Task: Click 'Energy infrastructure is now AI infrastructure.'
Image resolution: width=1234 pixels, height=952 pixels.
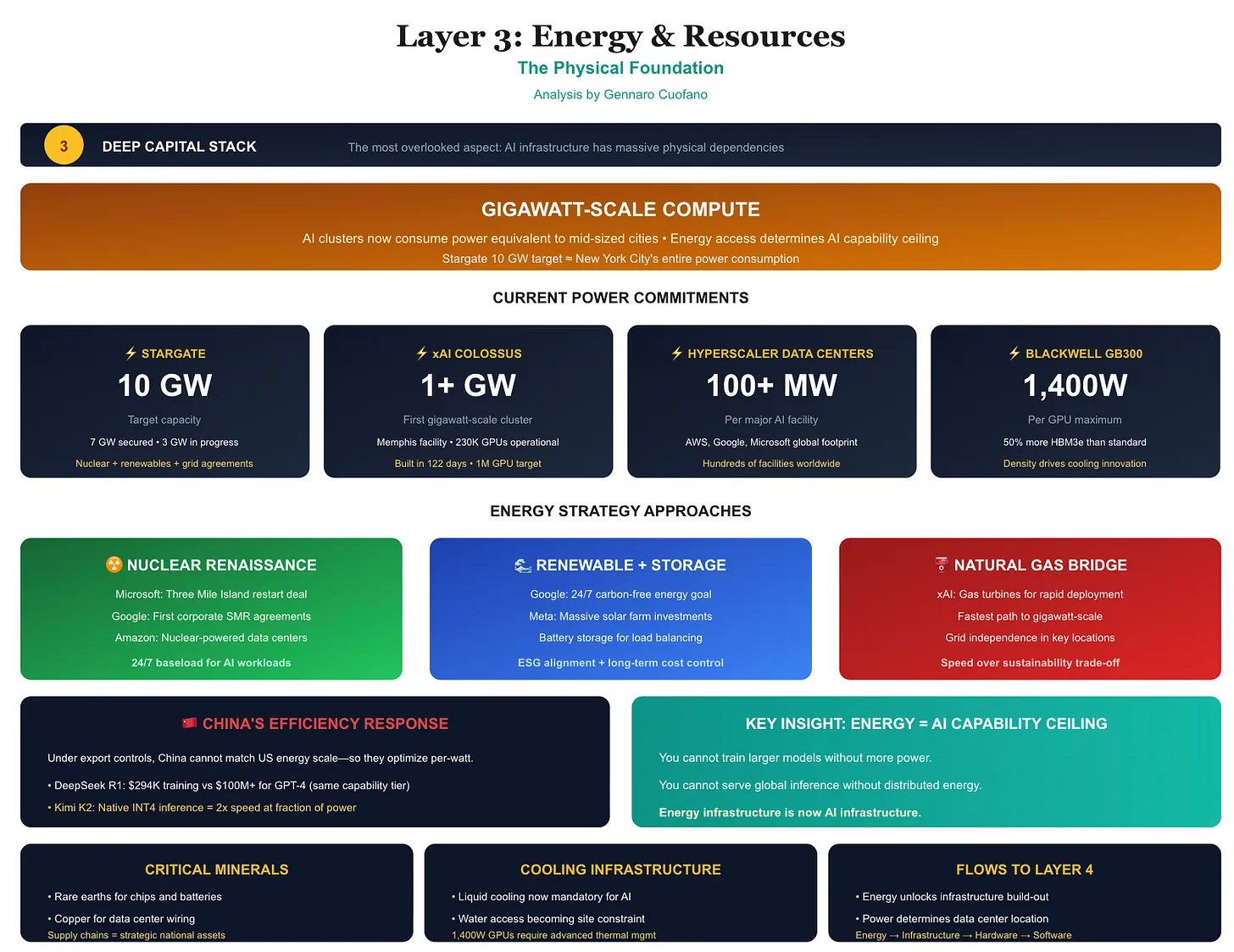Action: pos(790,812)
